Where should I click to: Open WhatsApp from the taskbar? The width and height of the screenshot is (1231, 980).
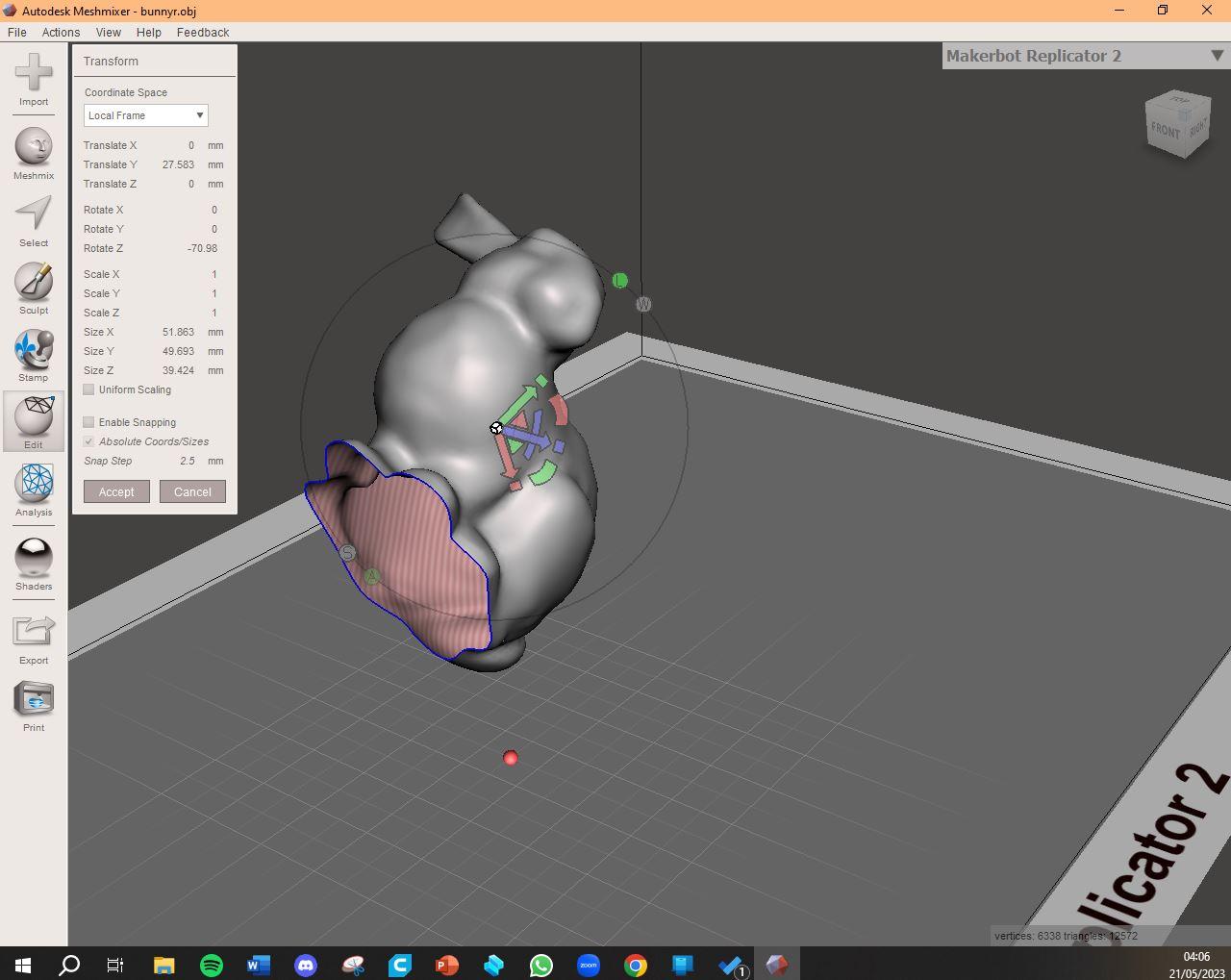(x=541, y=965)
